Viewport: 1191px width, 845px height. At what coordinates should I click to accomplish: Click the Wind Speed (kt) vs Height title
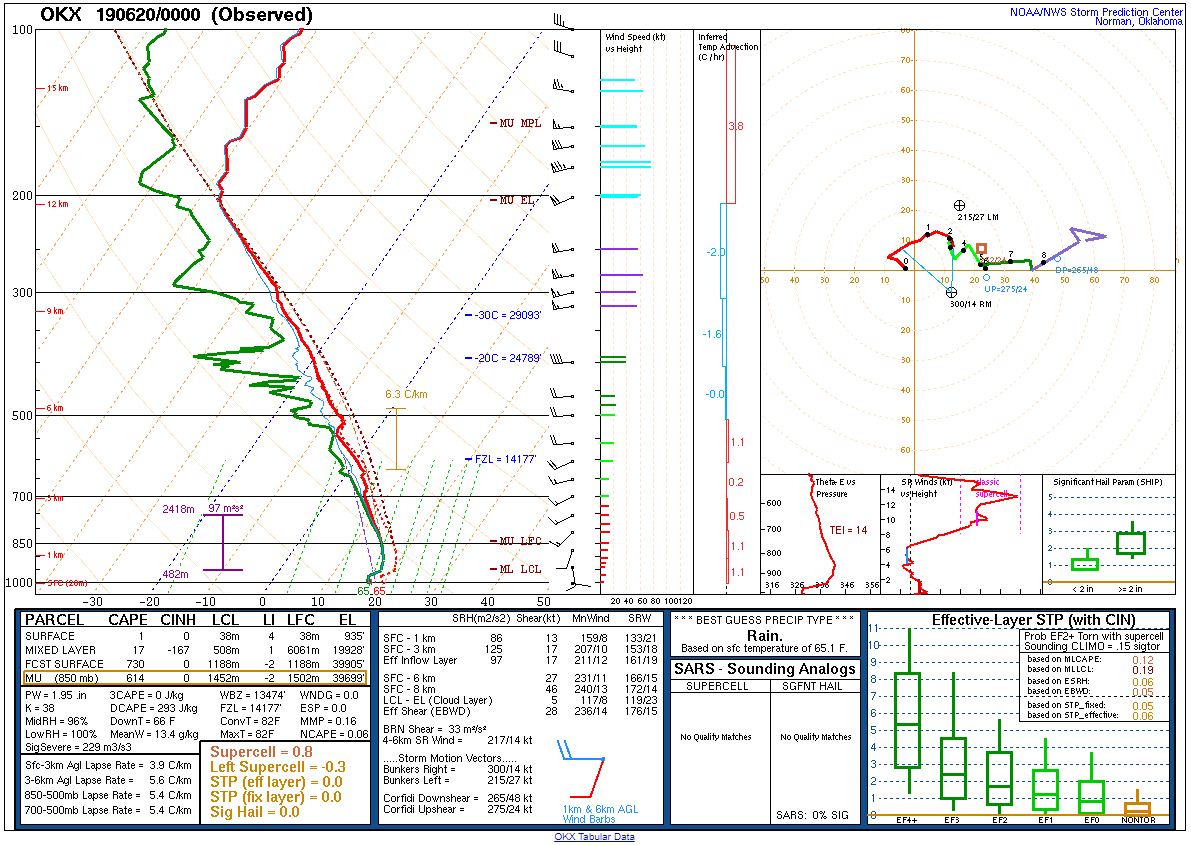point(635,43)
